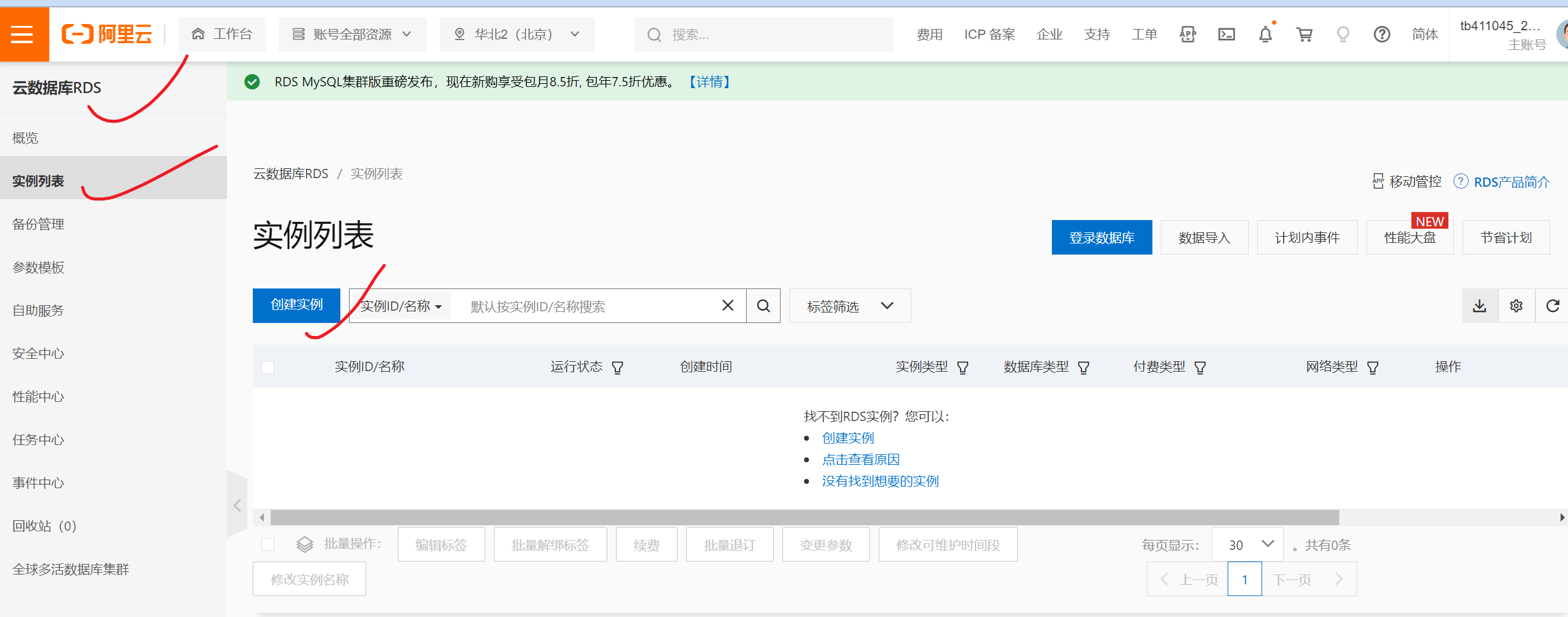Click the 创建实例 blue button
Image resolution: width=1568 pixels, height=617 pixels.
(x=297, y=305)
